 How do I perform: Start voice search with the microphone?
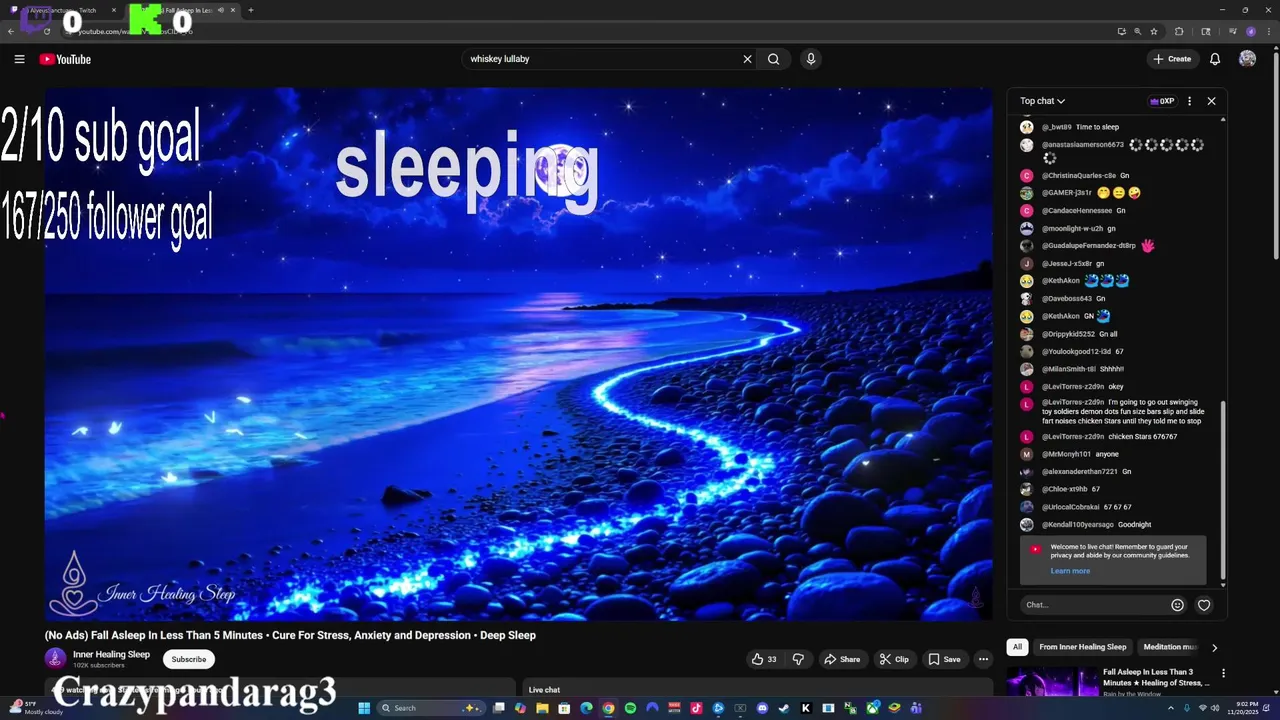(811, 59)
